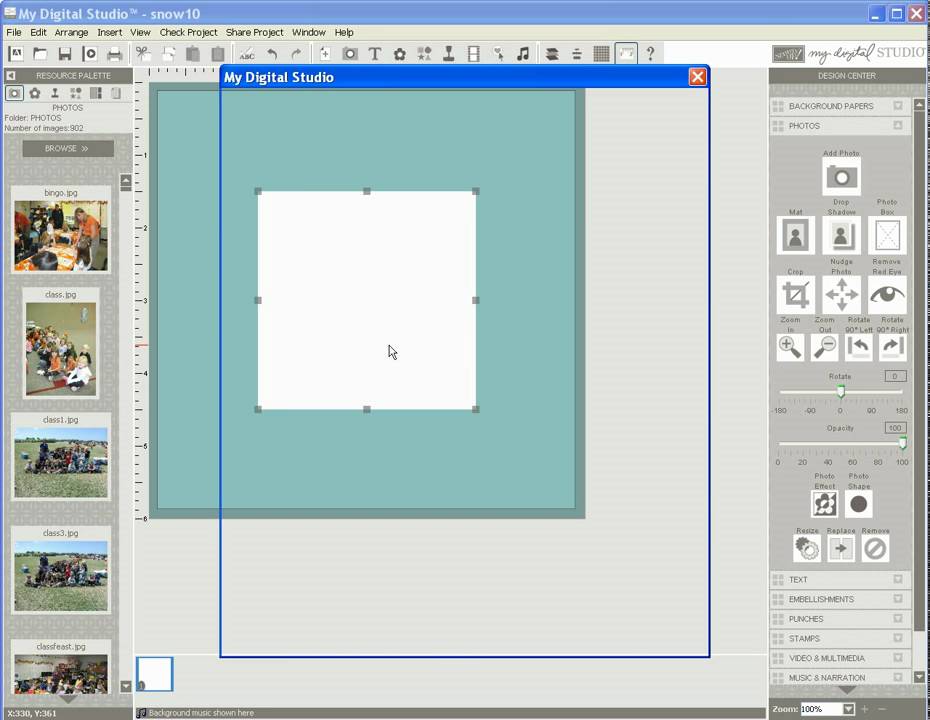Screen dimensions: 930x720
Task: Click the Rotate slider handle
Action: (840, 391)
